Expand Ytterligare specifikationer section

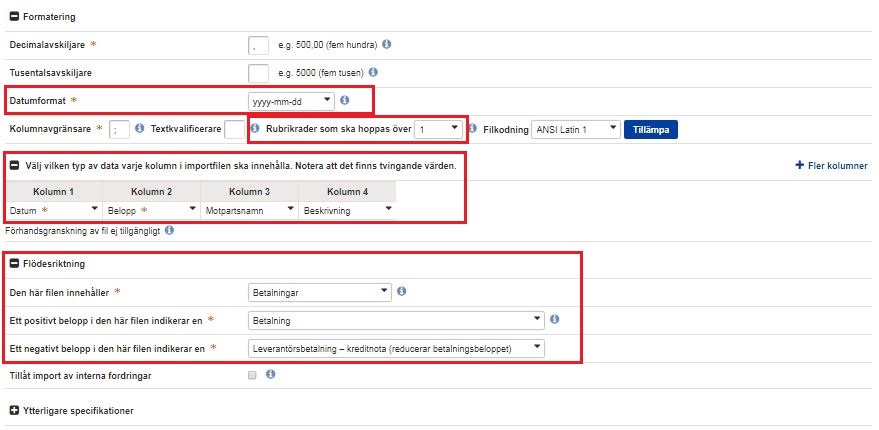(14, 410)
